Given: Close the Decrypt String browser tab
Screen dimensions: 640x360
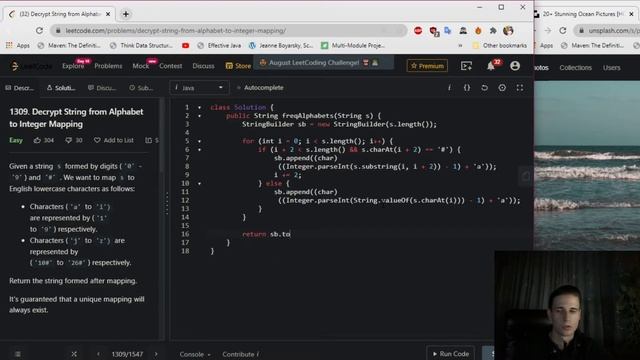Looking at the screenshot, I should (108, 14).
